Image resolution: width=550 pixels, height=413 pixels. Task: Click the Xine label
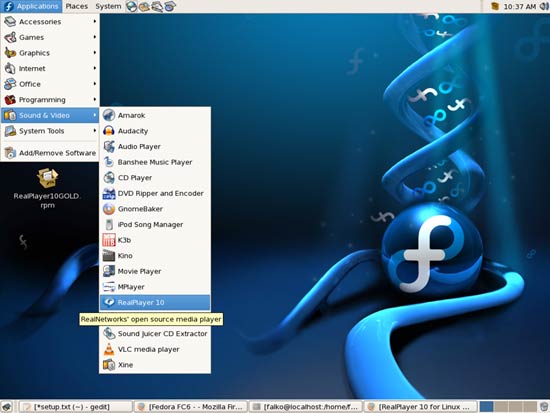tap(125, 365)
